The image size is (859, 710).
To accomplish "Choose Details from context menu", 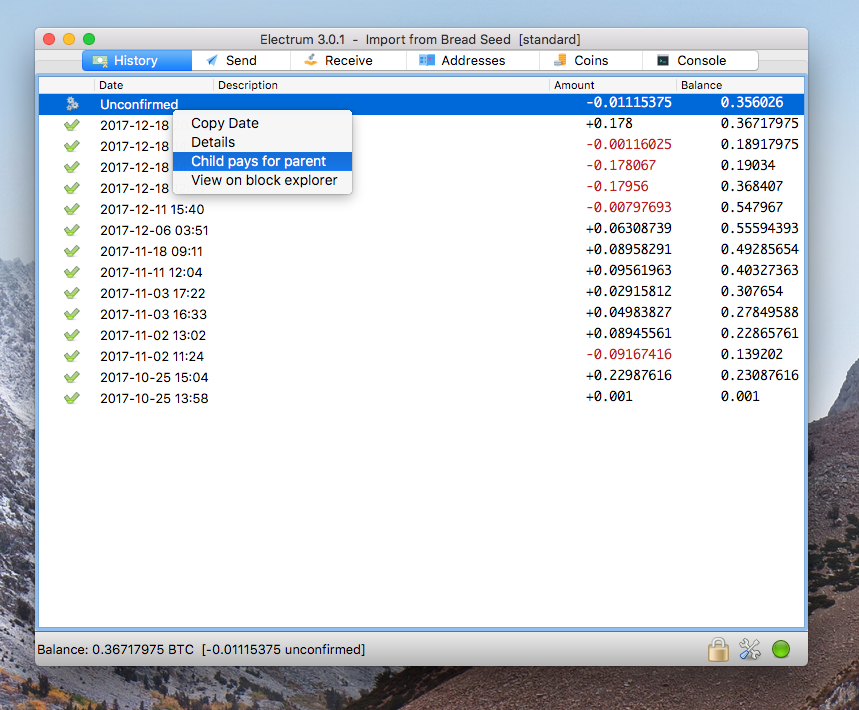I will coord(262,142).
